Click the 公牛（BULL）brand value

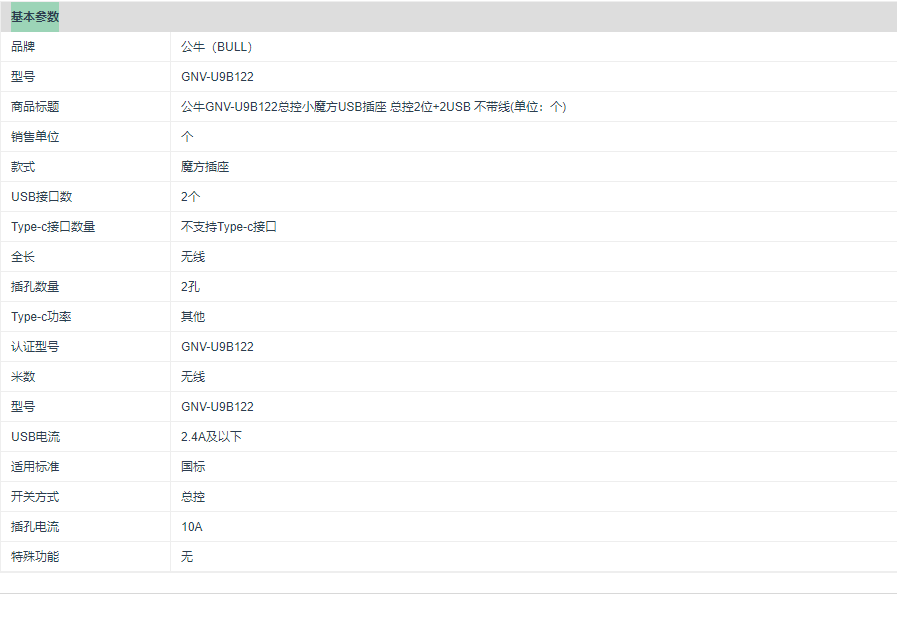click(217, 47)
